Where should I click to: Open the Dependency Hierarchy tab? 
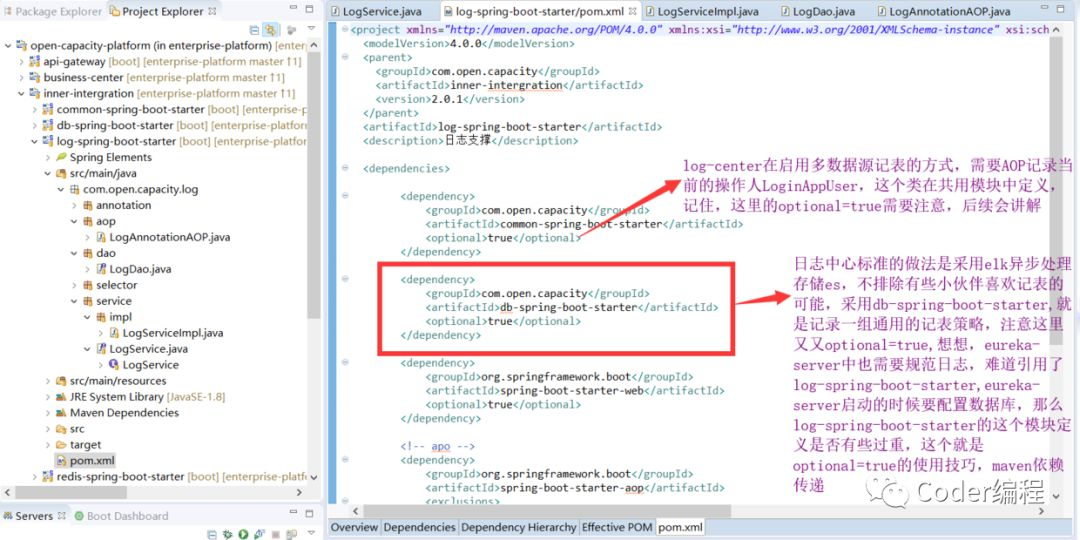tap(518, 527)
